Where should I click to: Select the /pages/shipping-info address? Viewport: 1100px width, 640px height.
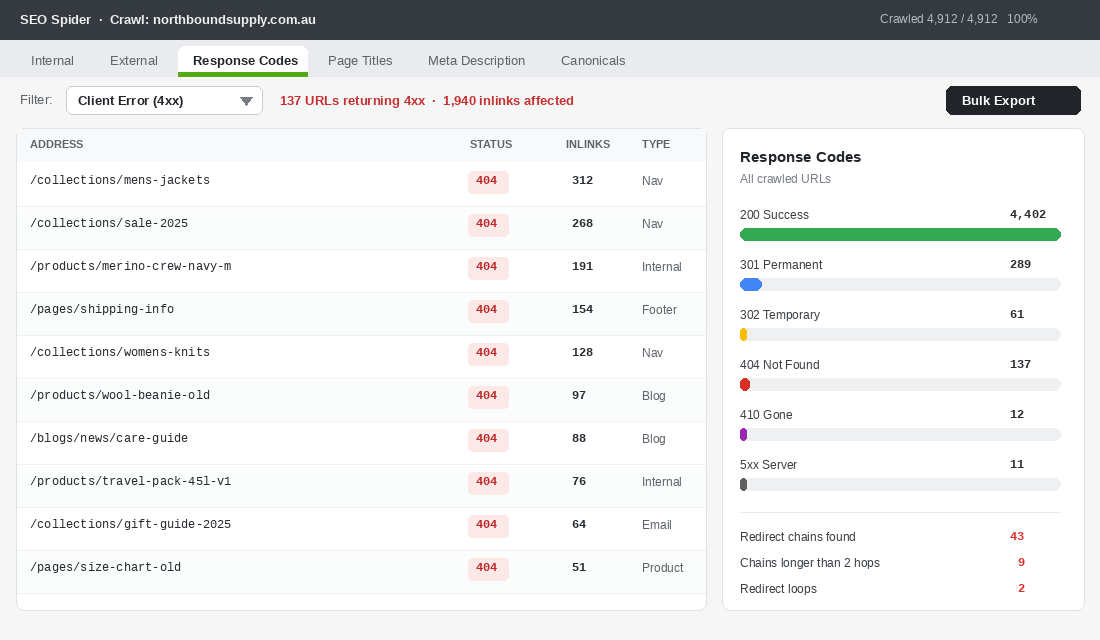click(x=102, y=309)
